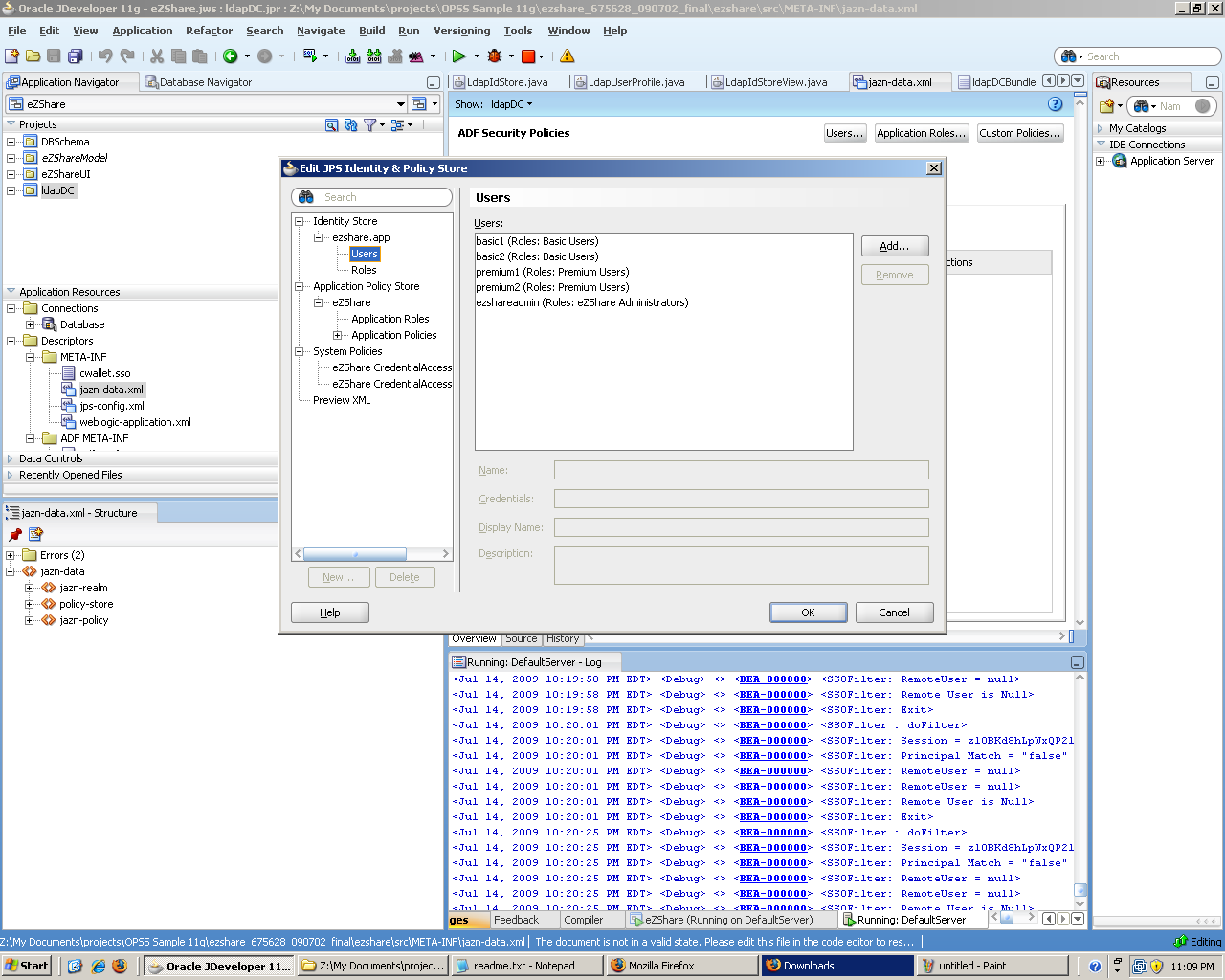
Task: Select Roles under ezshare.app
Action: click(364, 270)
